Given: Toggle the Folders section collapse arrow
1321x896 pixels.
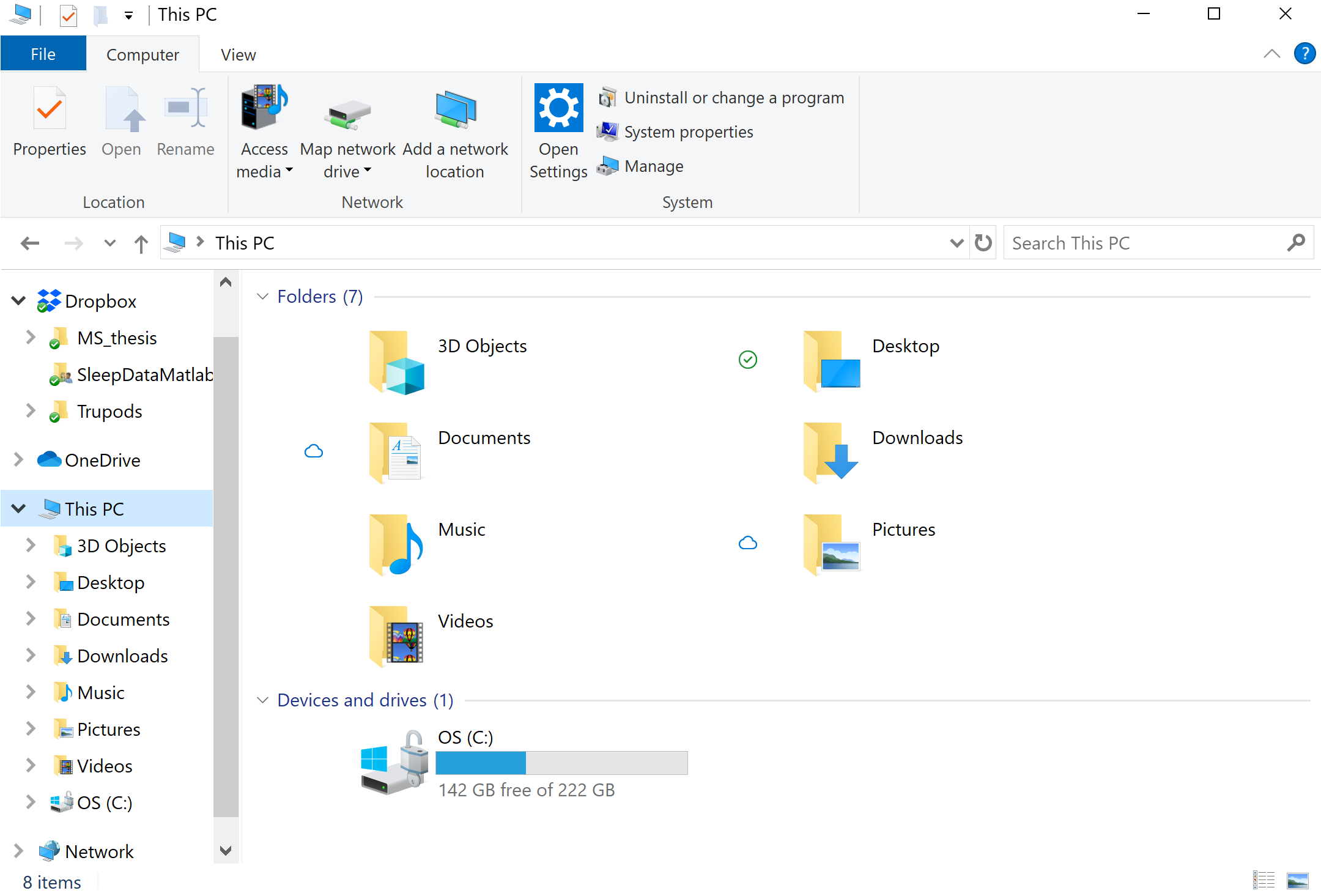Looking at the screenshot, I should [x=263, y=297].
